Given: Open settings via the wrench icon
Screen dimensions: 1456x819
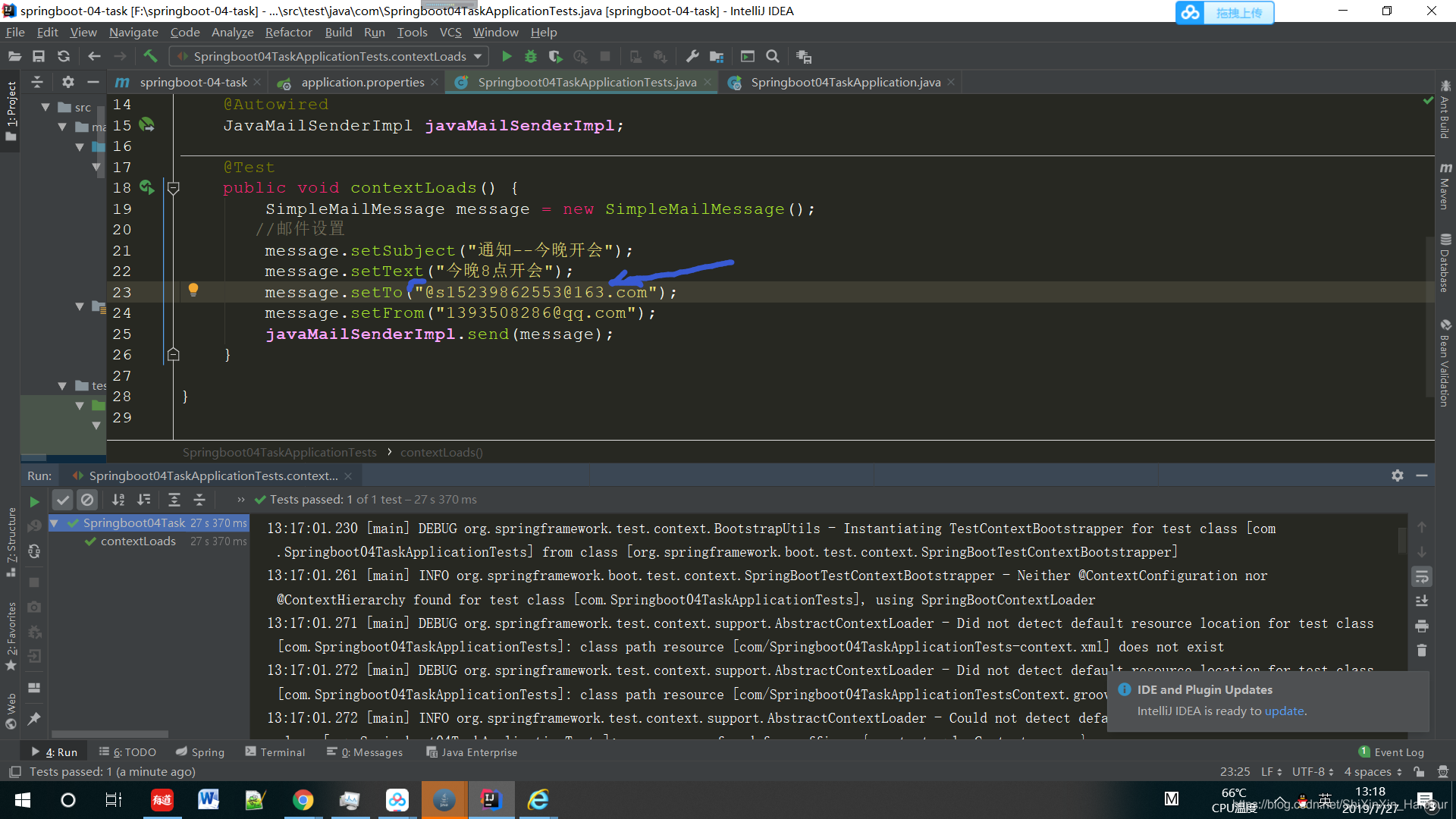Looking at the screenshot, I should [692, 56].
